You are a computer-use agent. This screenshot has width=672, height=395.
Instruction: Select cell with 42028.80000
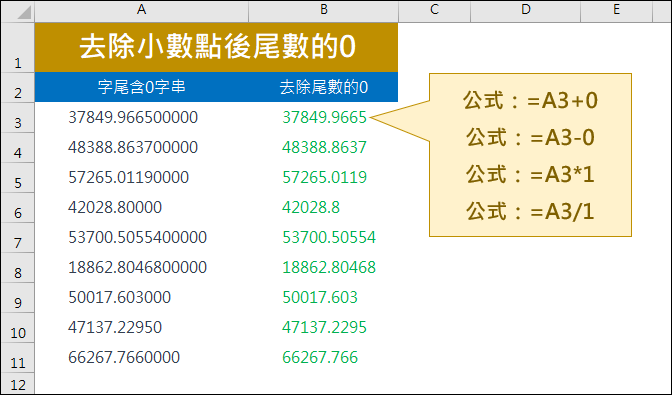coord(141,207)
